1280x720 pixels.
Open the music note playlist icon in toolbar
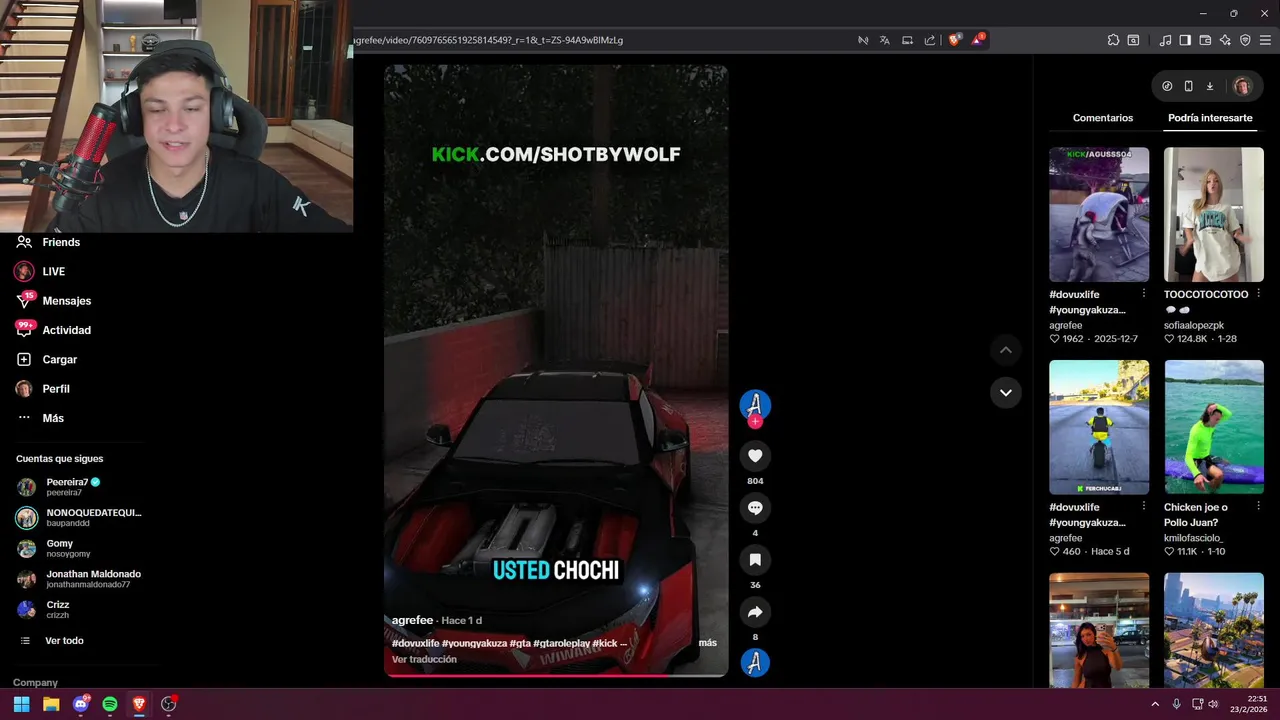coord(1165,40)
